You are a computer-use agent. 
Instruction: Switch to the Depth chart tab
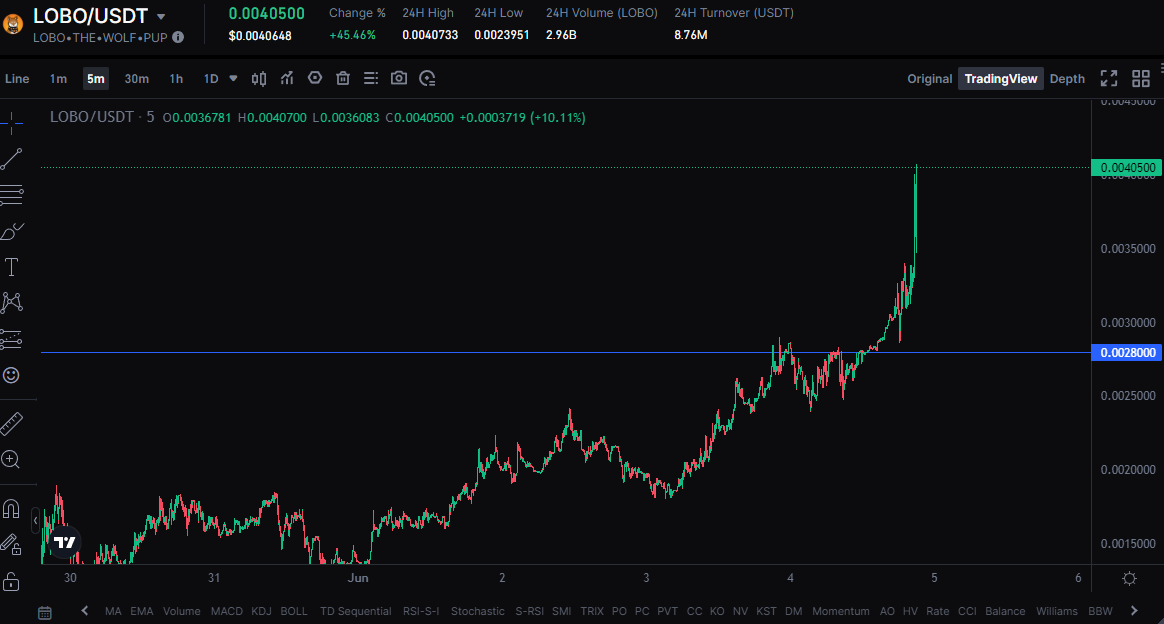pyautogui.click(x=1067, y=79)
